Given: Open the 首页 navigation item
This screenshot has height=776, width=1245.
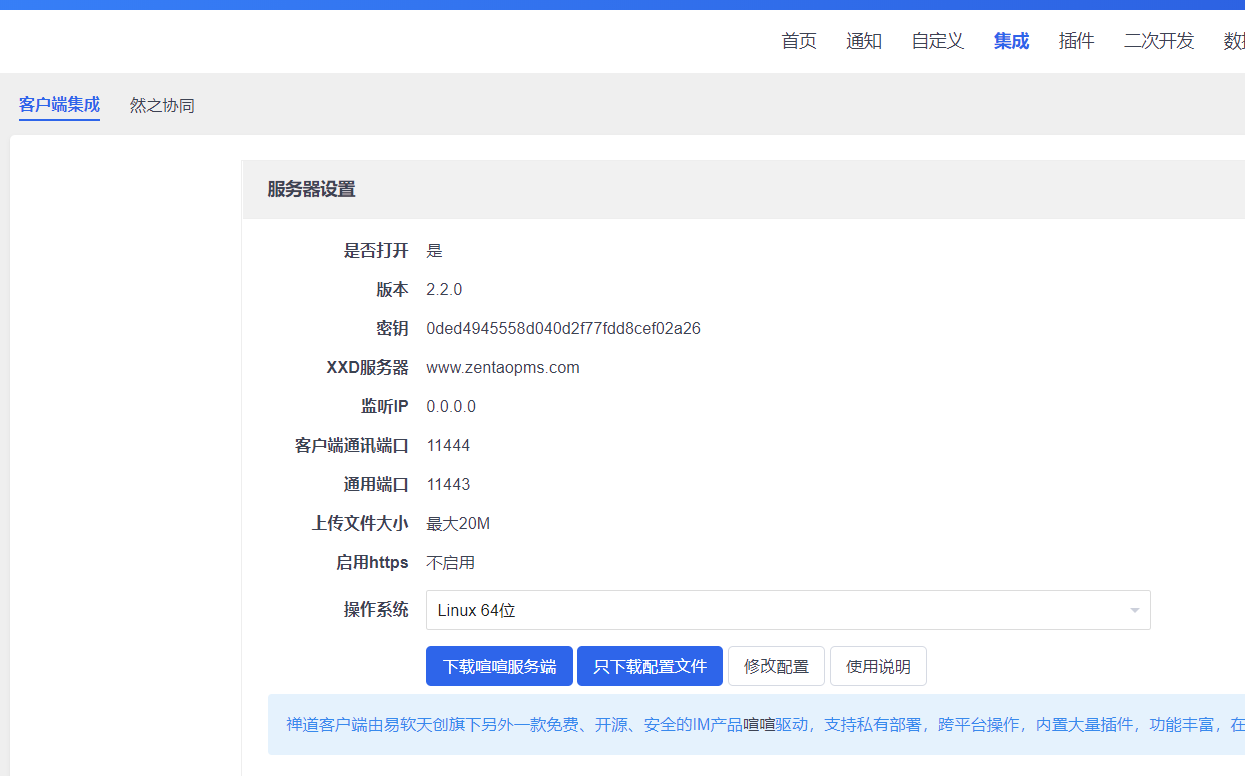Looking at the screenshot, I should tap(798, 41).
